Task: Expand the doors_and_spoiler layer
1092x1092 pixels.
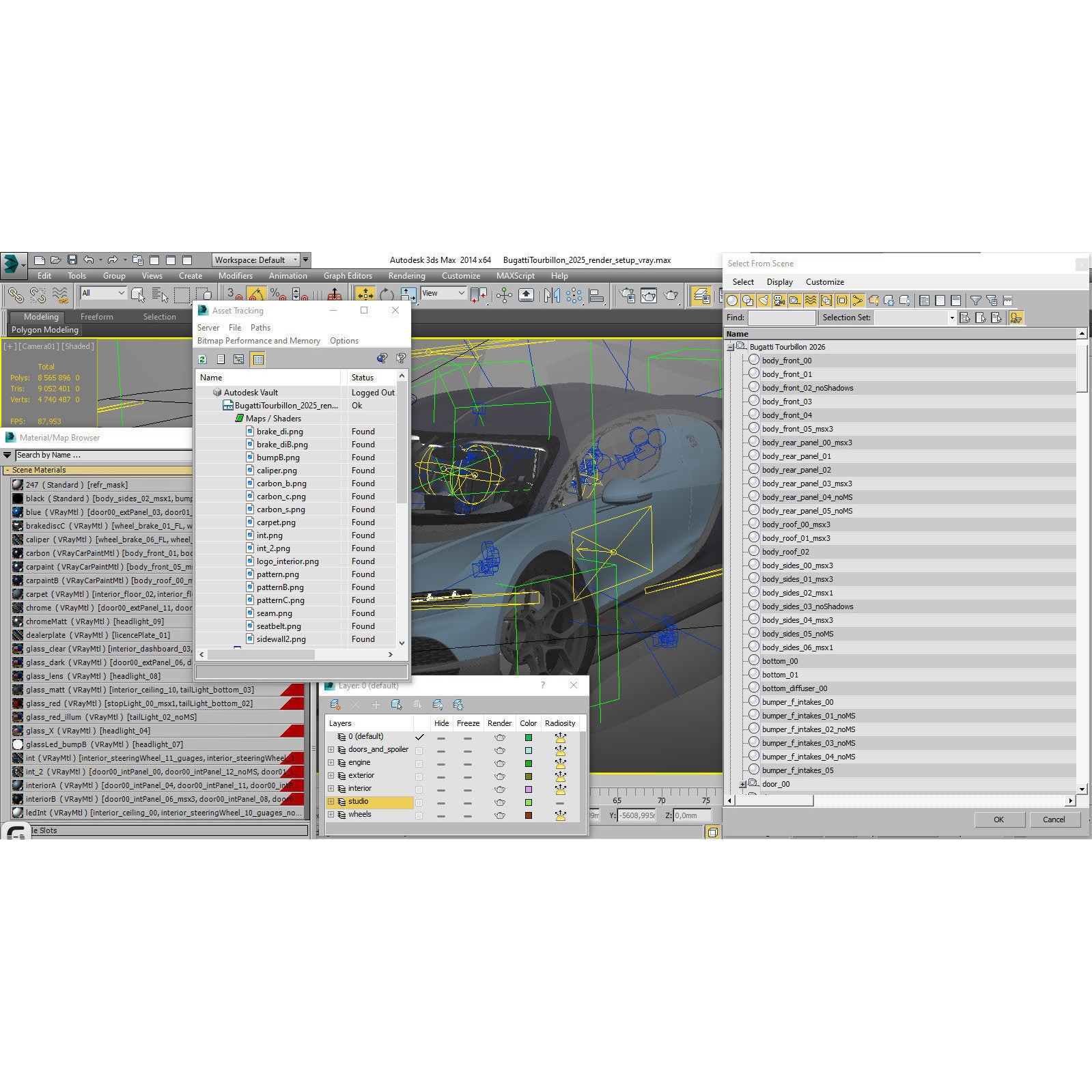Action: tap(331, 750)
